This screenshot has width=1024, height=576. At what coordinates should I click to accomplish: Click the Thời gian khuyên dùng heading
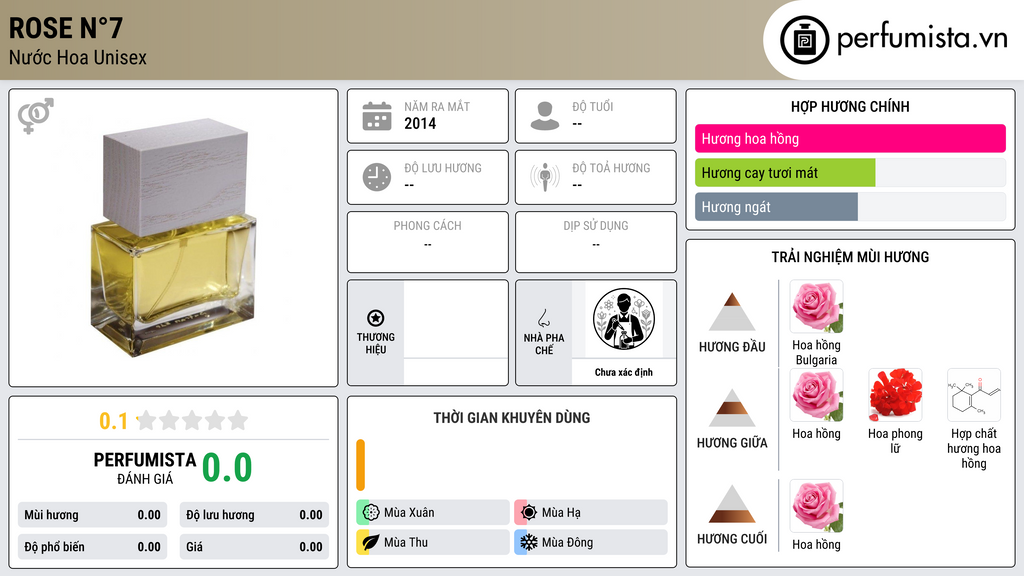tap(512, 418)
